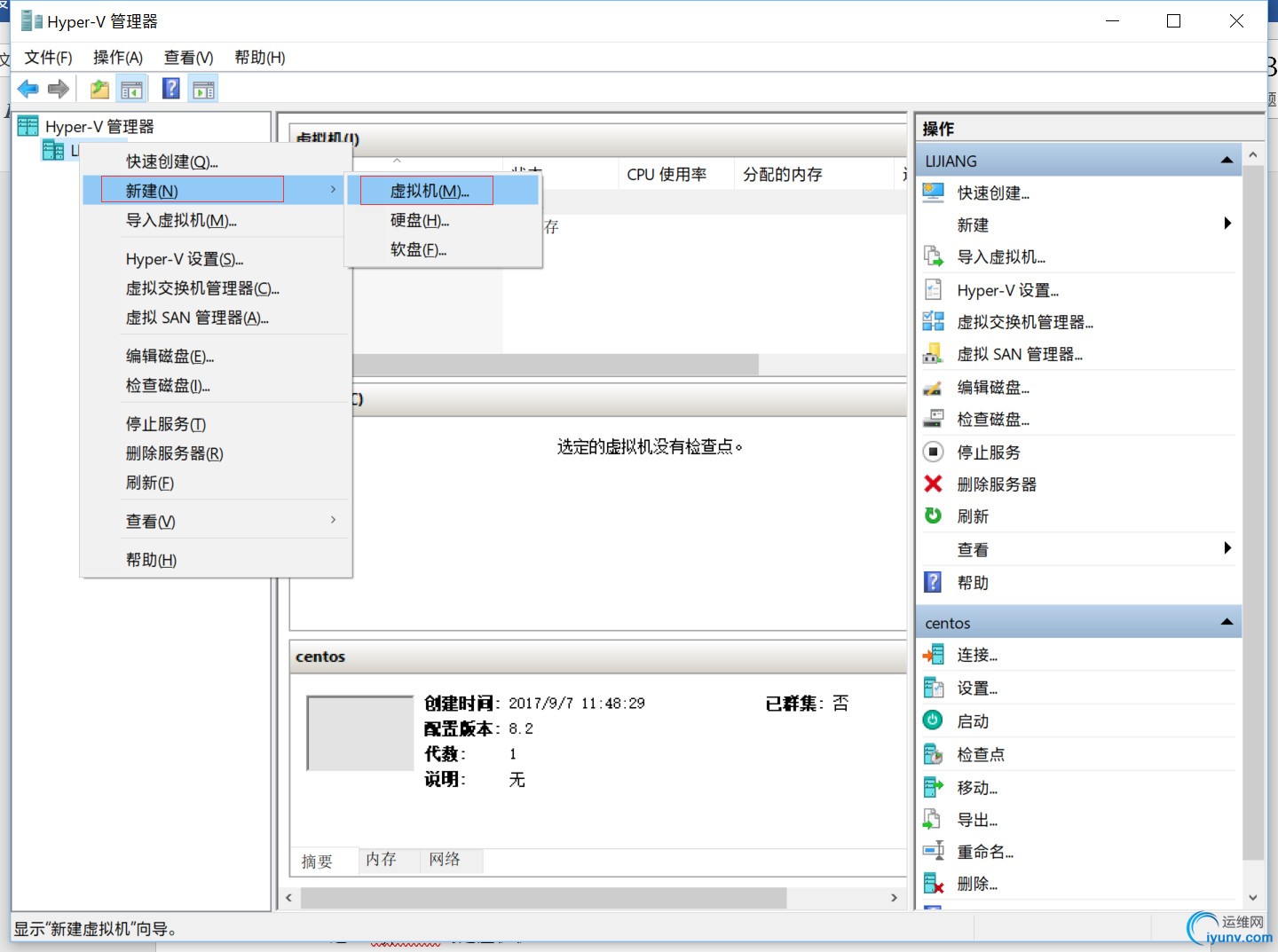This screenshot has width=1278, height=952.
Task: Click the 删除 icon under centos
Action: (934, 884)
